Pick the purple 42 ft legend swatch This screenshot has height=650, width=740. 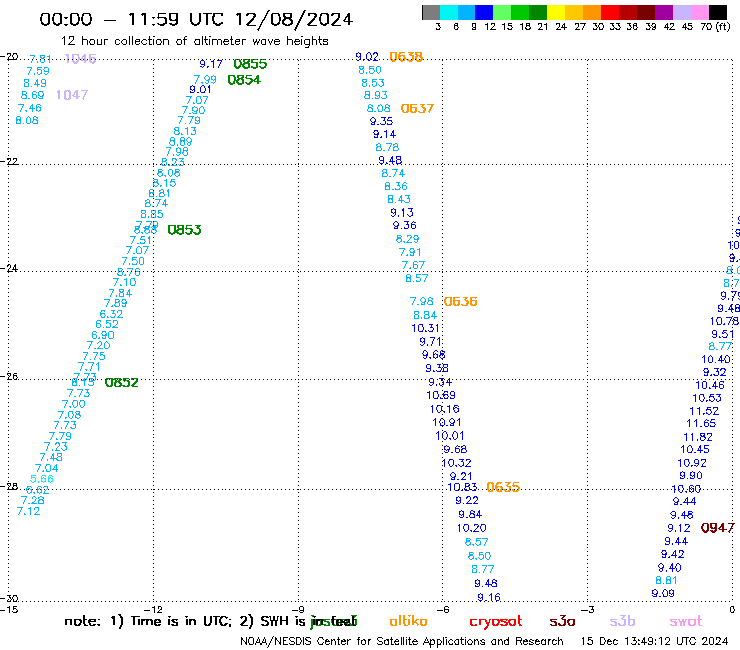pyautogui.click(x=664, y=12)
